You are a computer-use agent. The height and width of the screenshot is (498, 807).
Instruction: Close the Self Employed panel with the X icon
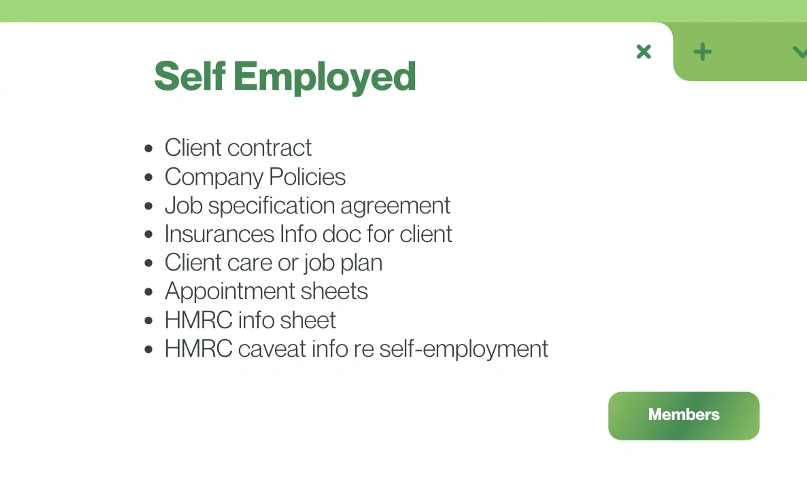coord(644,51)
